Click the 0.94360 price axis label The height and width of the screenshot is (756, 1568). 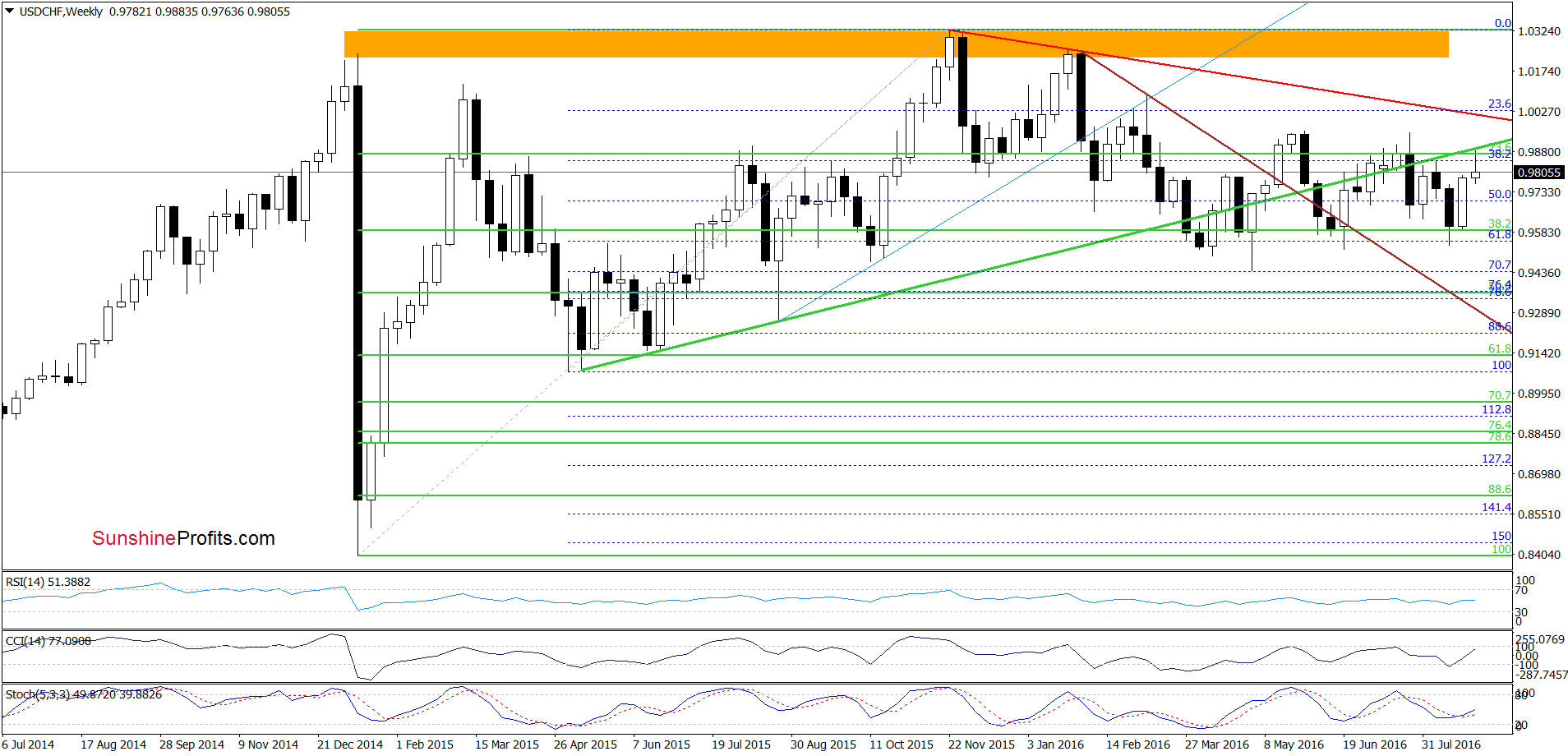1538,273
